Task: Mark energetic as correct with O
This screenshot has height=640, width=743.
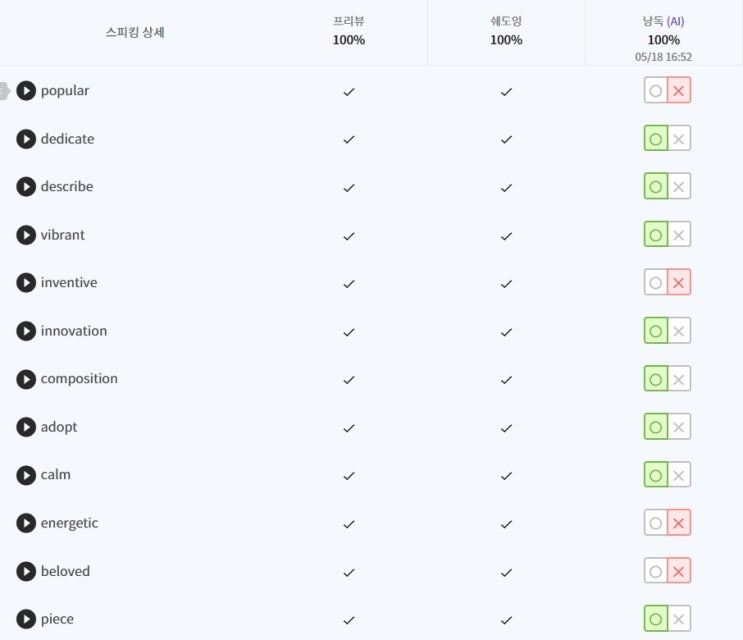Action: coord(656,523)
